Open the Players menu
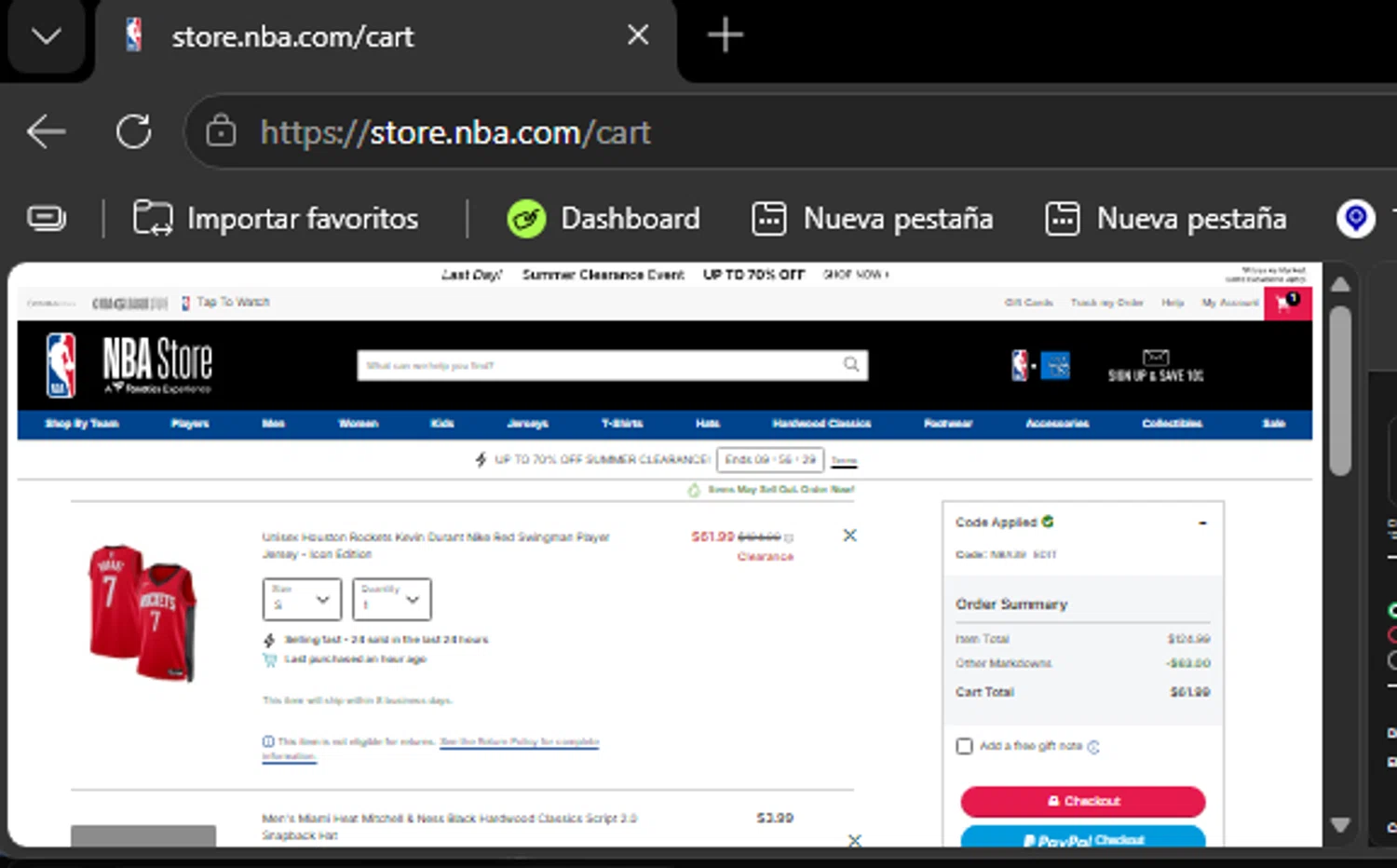Image resolution: width=1397 pixels, height=868 pixels. pos(190,424)
